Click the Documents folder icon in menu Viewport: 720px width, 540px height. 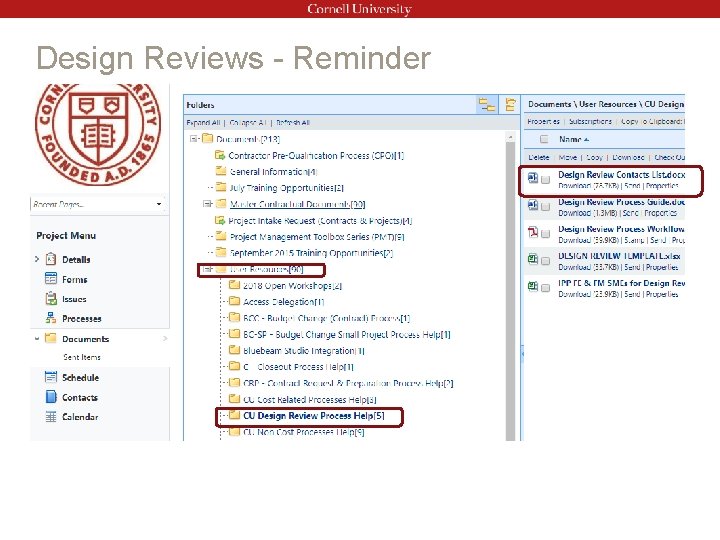51,338
